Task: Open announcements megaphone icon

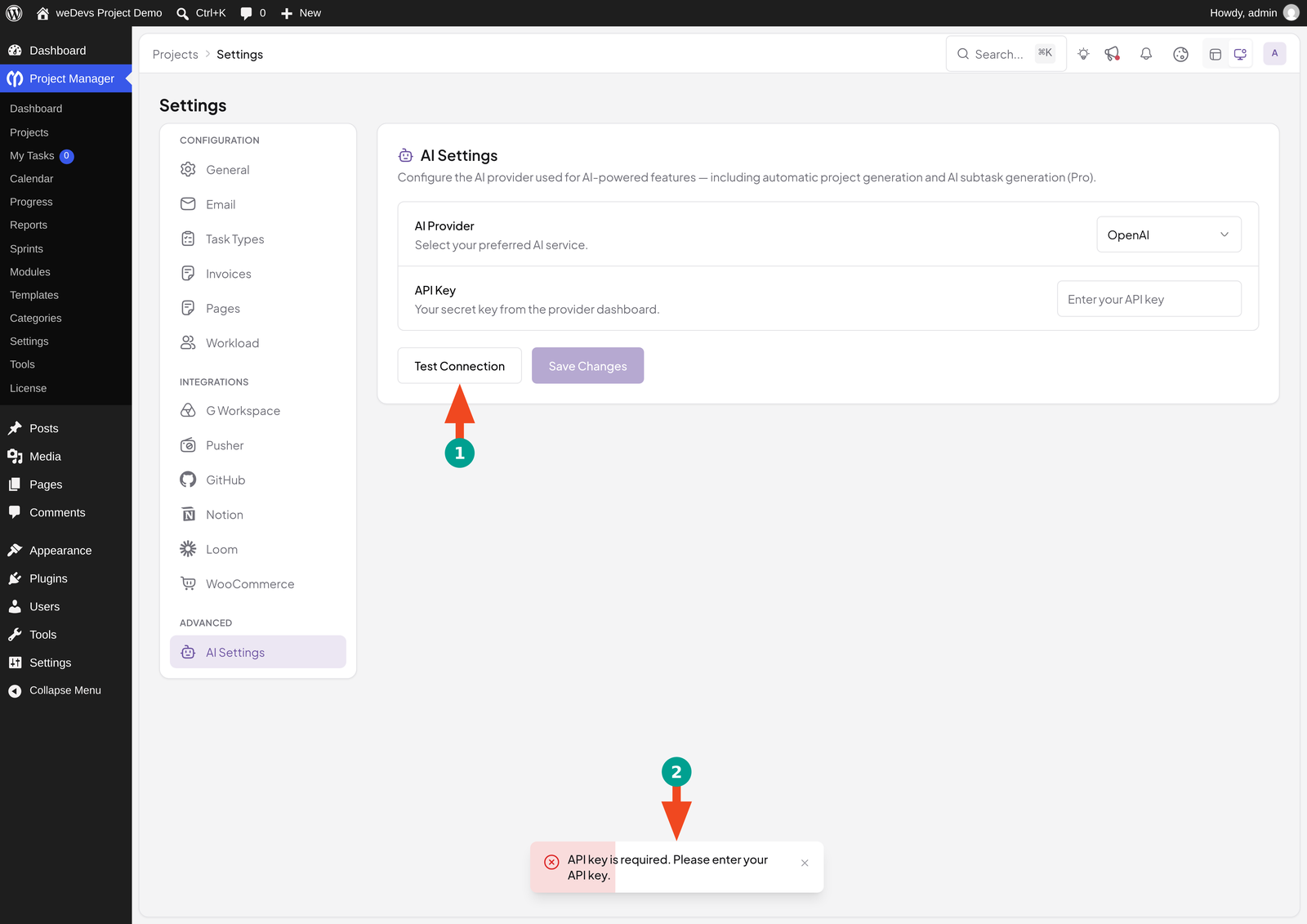Action: 1112,54
